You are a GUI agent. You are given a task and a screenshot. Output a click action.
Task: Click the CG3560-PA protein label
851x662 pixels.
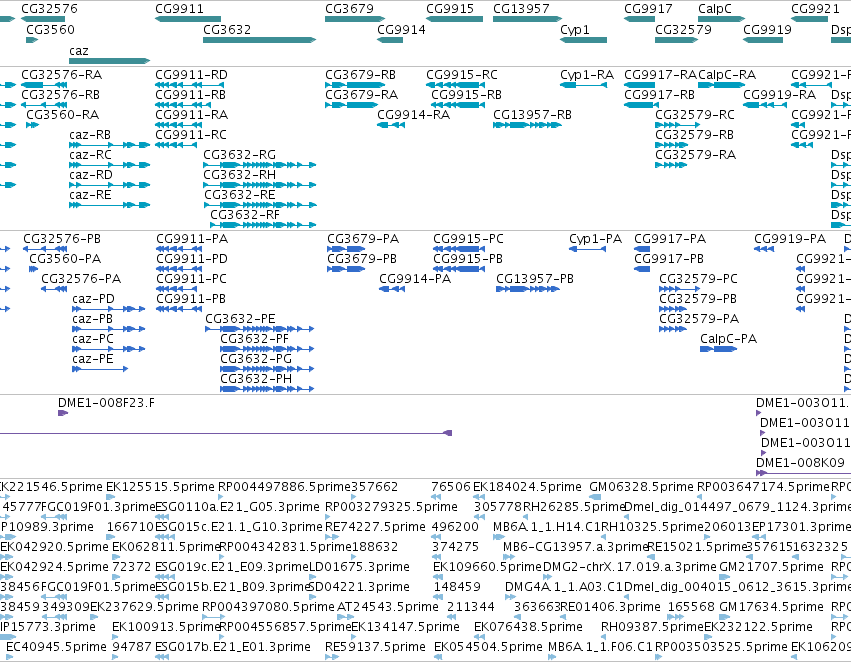click(65, 259)
